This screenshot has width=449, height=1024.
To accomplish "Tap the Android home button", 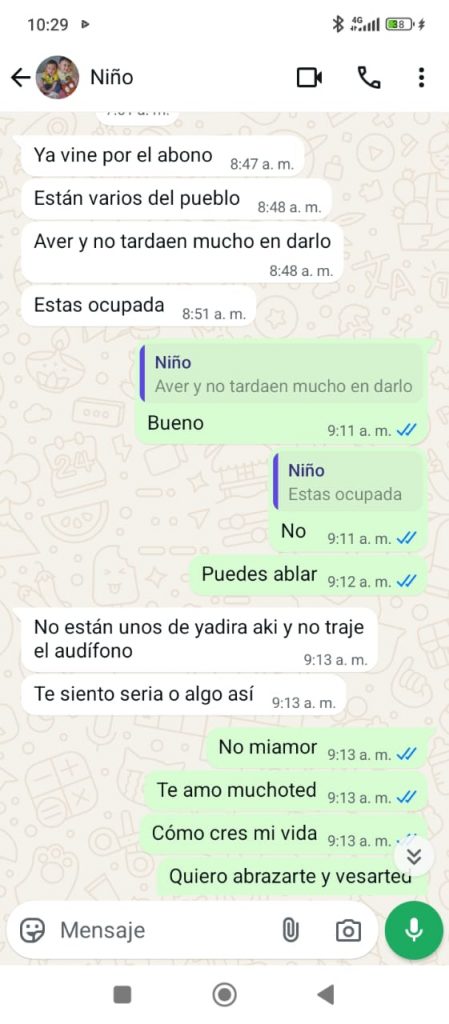I will (224, 995).
